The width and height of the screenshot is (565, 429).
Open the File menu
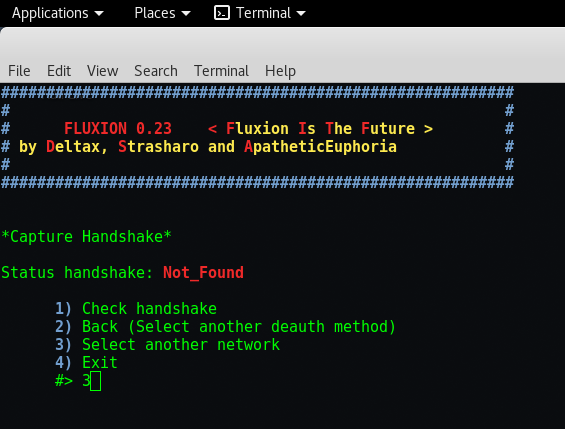(19, 71)
